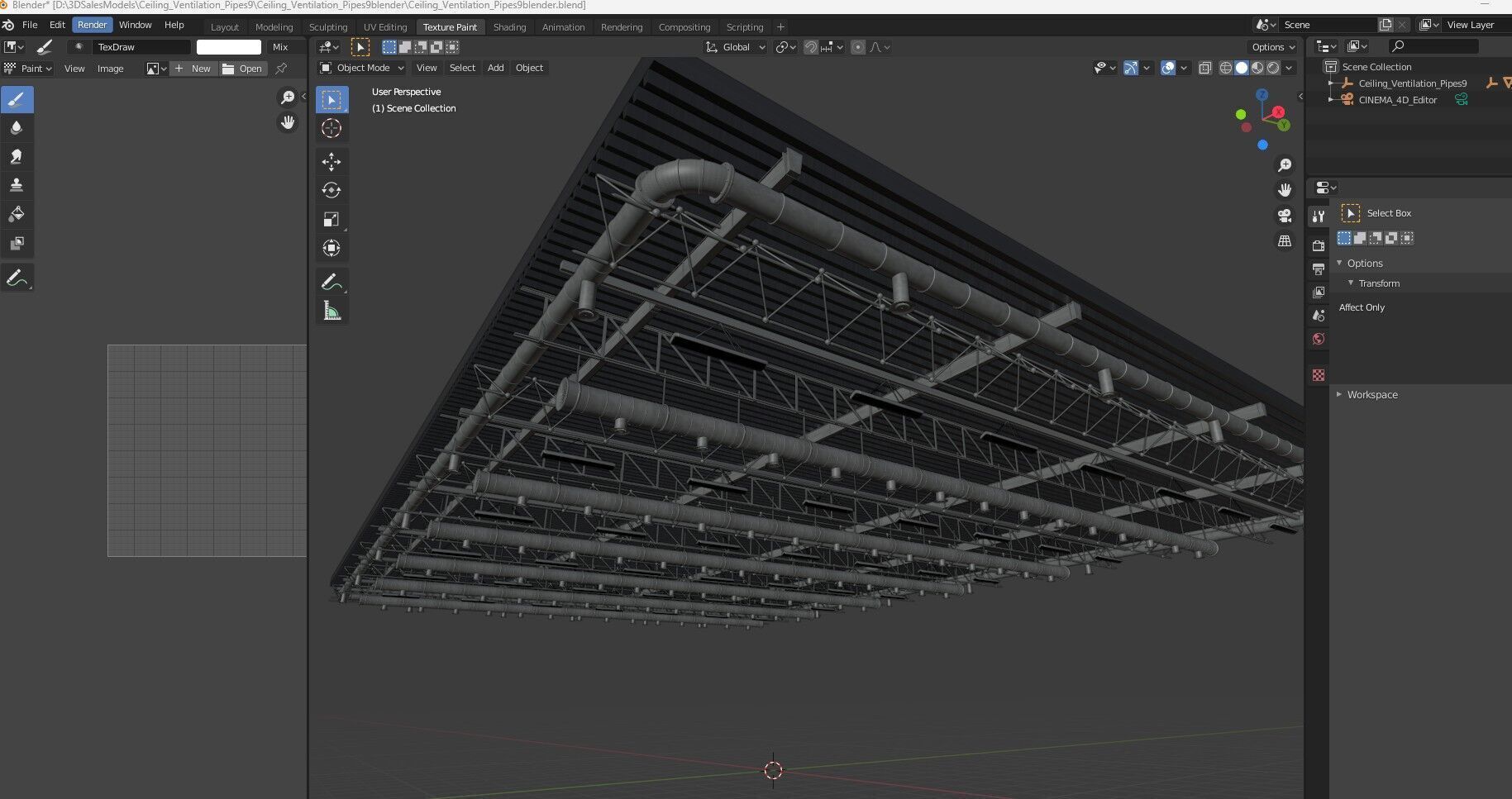The width and height of the screenshot is (1512, 799).
Task: Switch to rendered shading
Action: [1273, 68]
